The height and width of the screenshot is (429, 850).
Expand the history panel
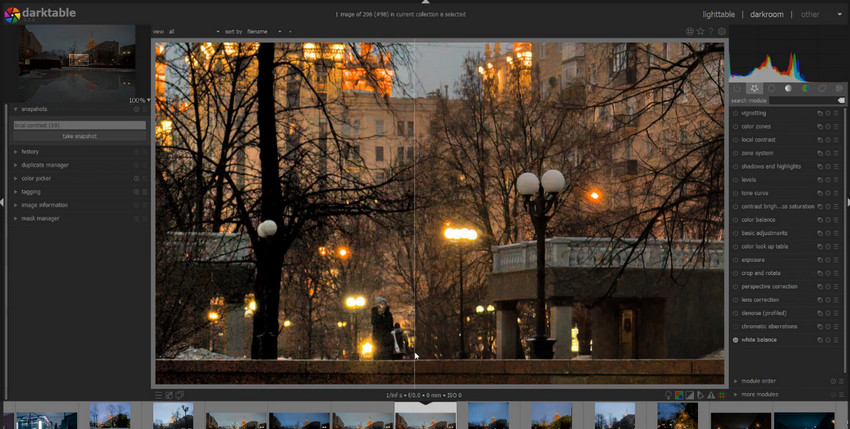[x=16, y=152]
